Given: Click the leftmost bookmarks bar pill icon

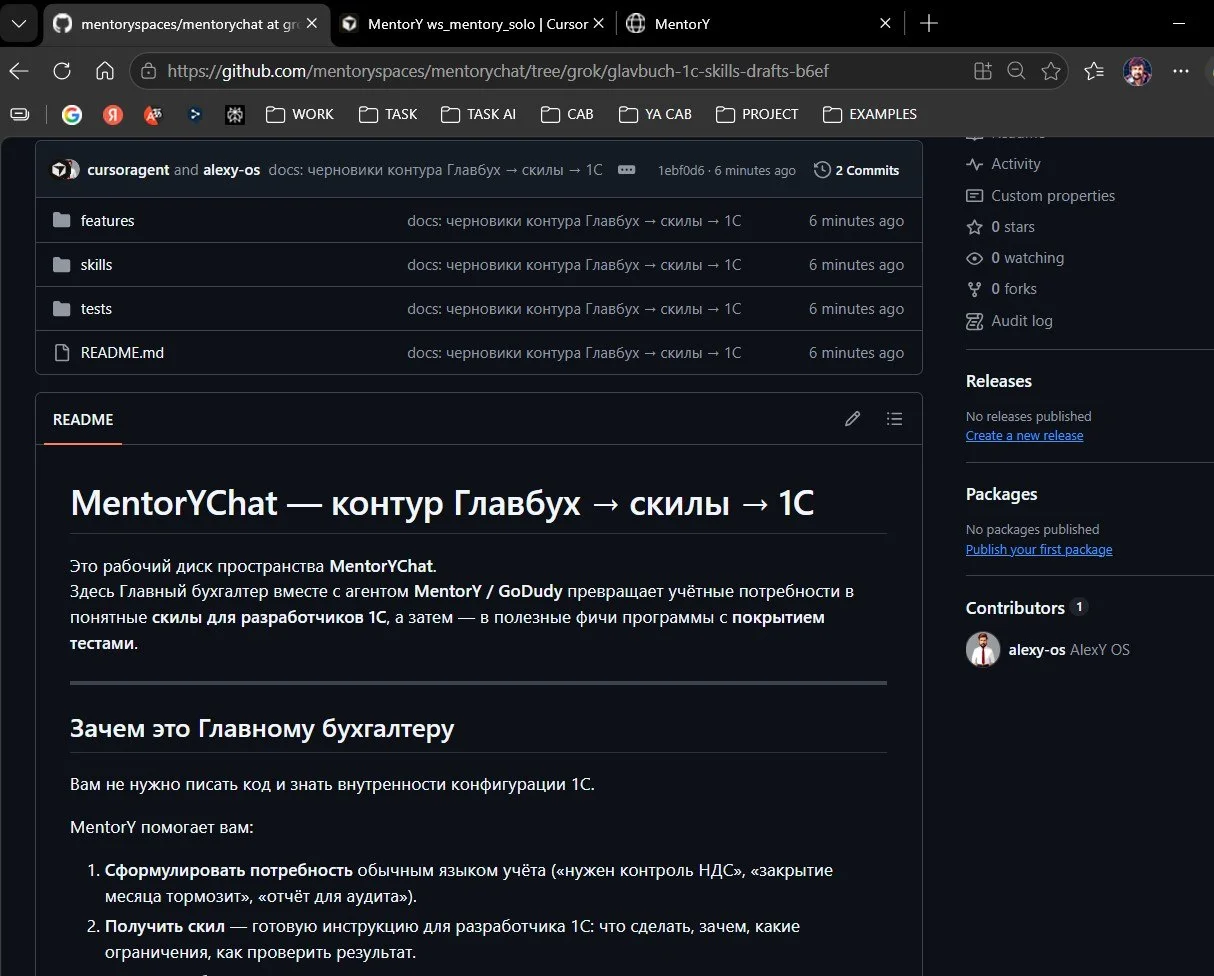Looking at the screenshot, I should click(19, 114).
